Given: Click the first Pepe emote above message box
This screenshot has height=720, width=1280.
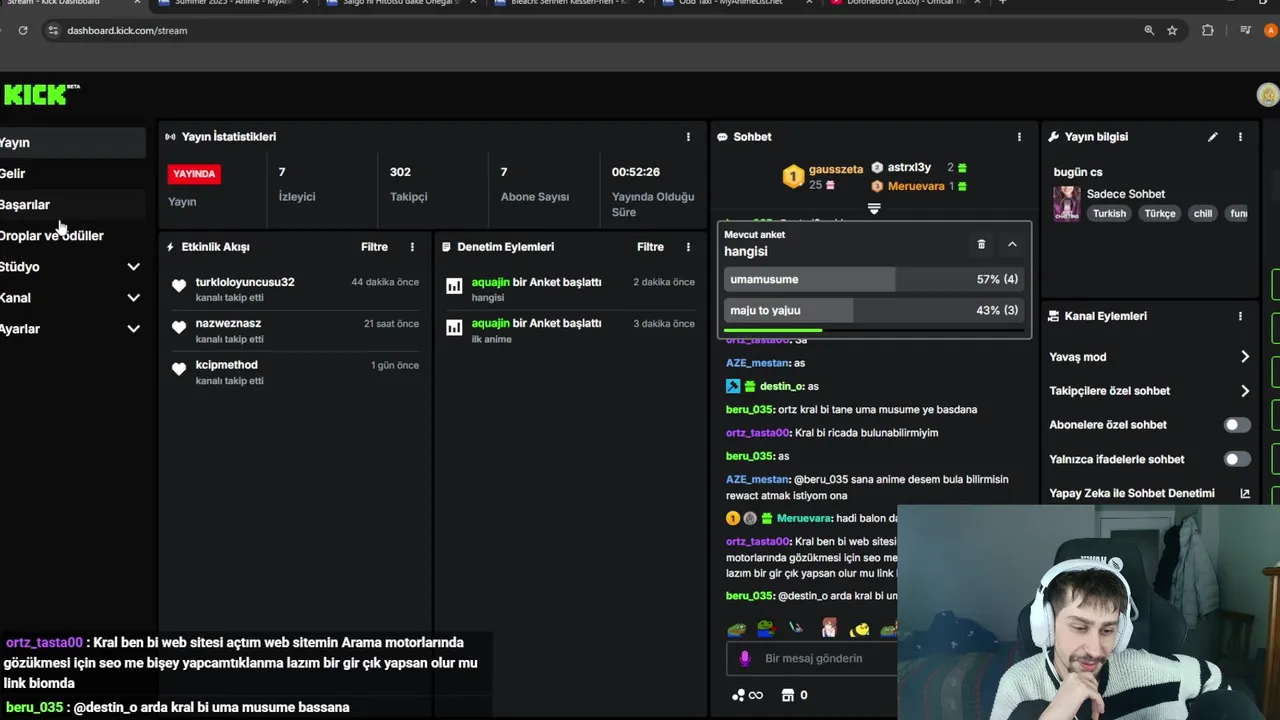Looking at the screenshot, I should pyautogui.click(x=736, y=628).
